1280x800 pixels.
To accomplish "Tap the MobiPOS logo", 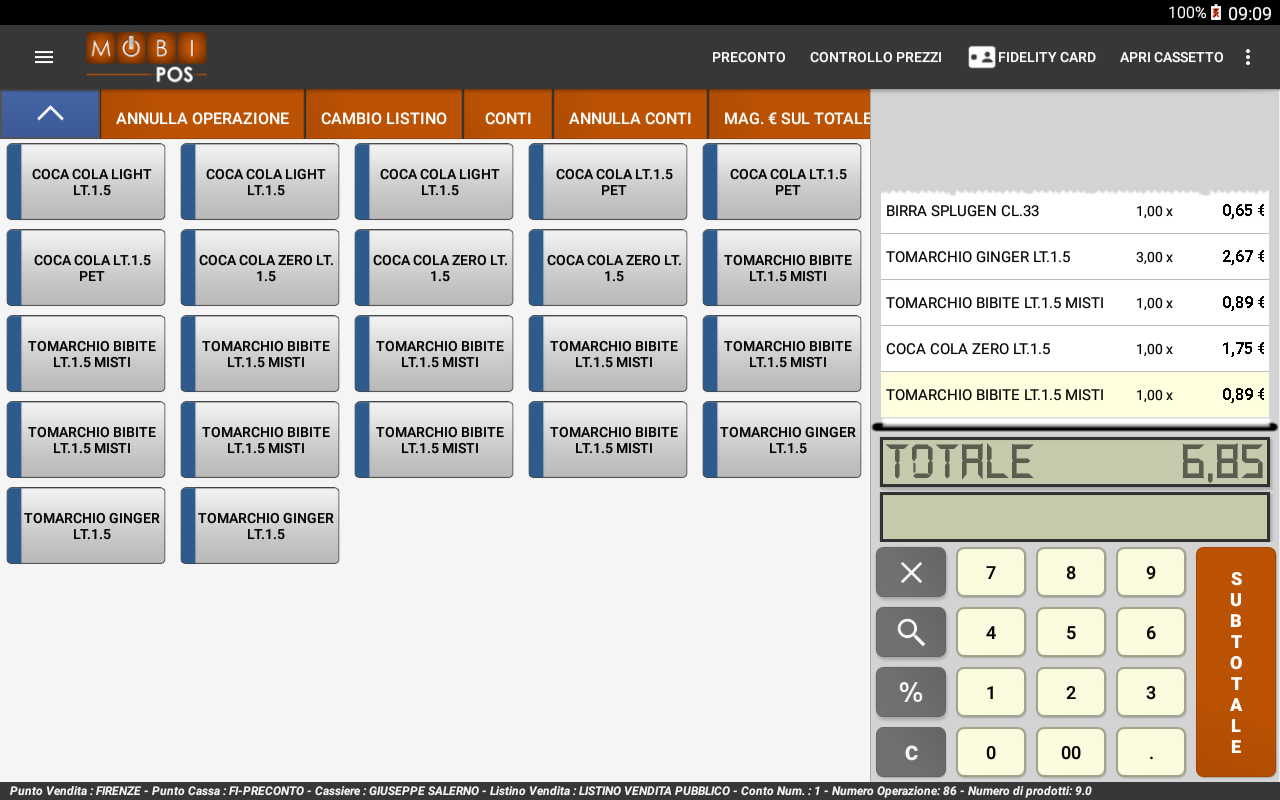I will pos(146,57).
